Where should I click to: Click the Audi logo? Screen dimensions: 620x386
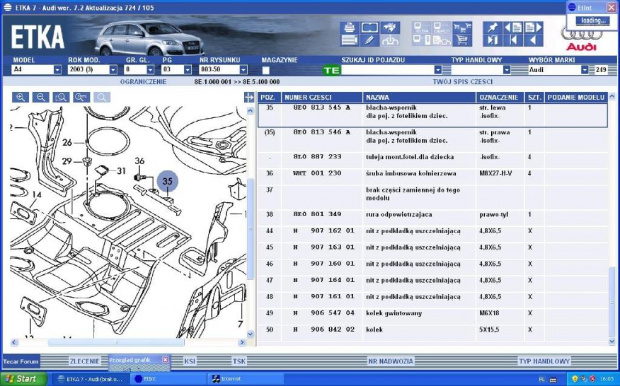(x=581, y=41)
